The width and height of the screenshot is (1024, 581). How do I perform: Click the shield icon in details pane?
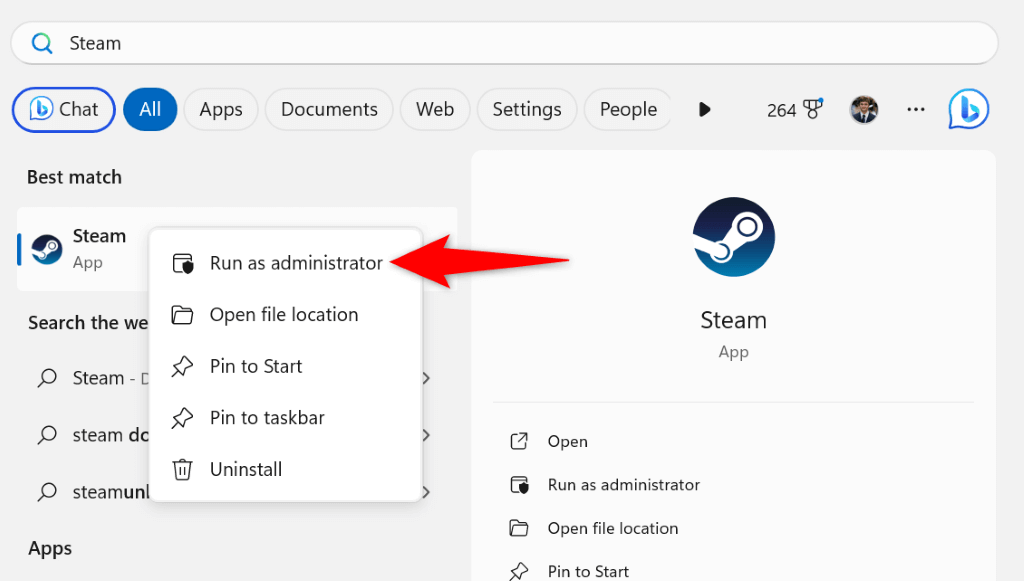(519, 485)
